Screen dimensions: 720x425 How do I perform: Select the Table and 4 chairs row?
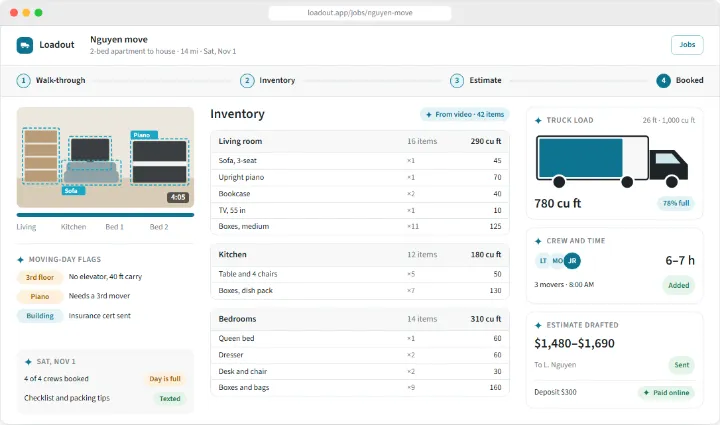tap(360, 274)
